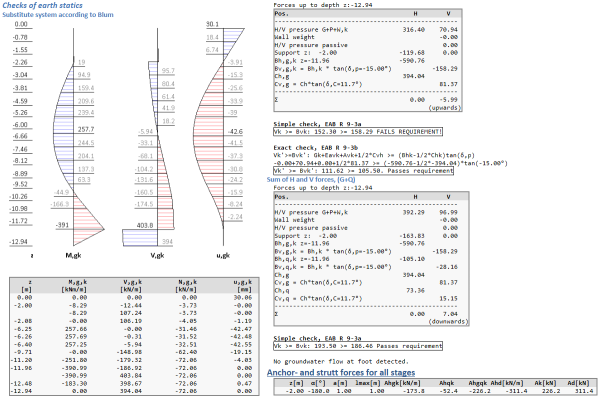The height and width of the screenshot is (399, 600).
Task: Select the -174.5 shear diagram label
Action: [x=144, y=204]
